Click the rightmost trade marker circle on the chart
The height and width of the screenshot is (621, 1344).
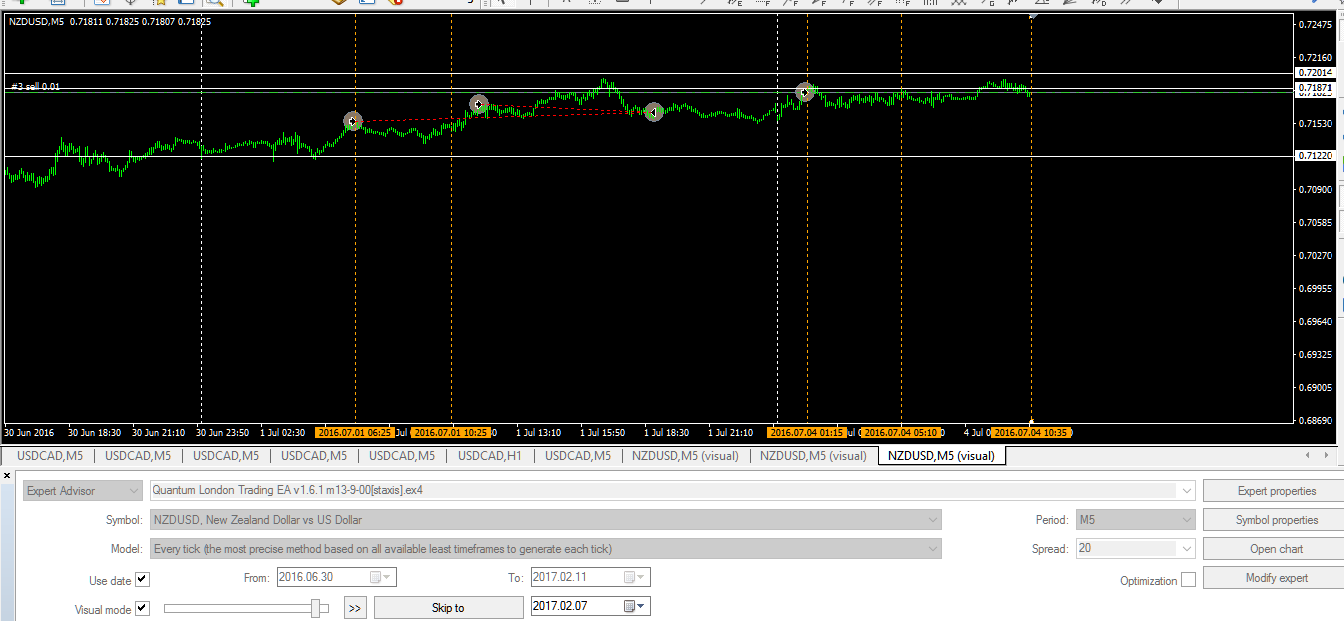804,92
